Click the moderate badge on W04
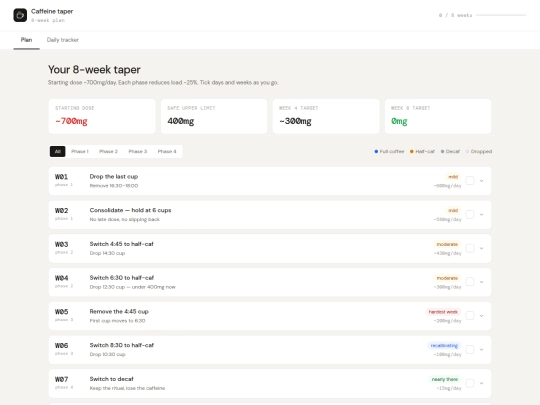This screenshot has width=540, height=405. 447,278
